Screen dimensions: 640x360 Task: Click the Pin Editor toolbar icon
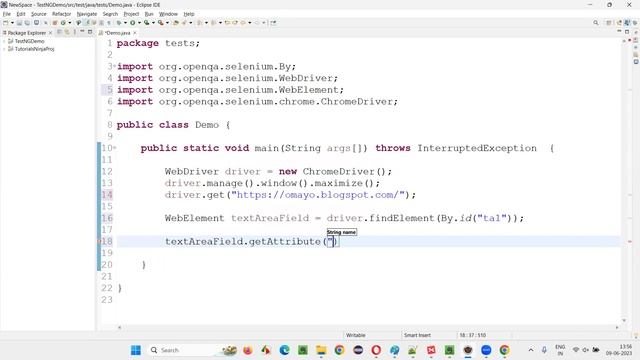click(x=273, y=23)
